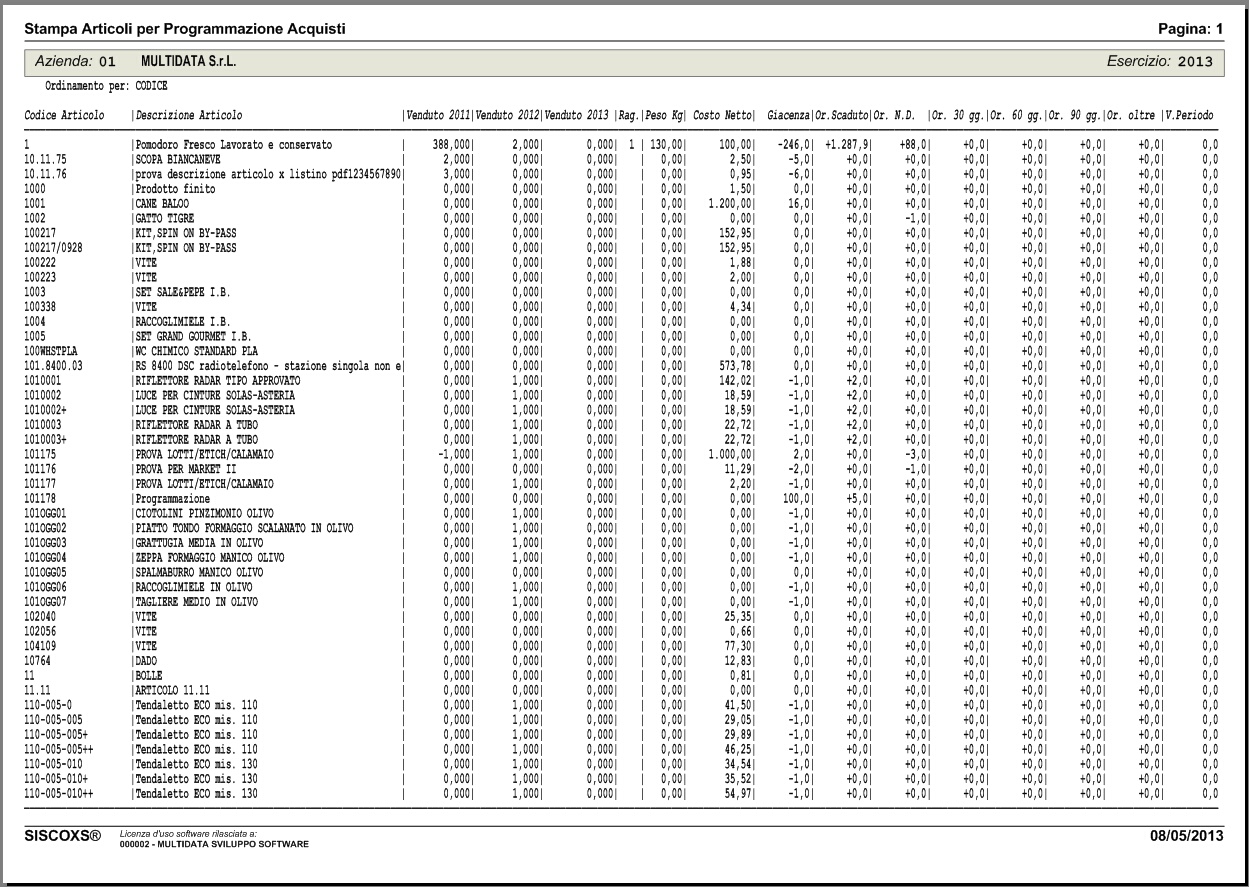Click the 'Or. N.D.' column header

tap(896, 116)
